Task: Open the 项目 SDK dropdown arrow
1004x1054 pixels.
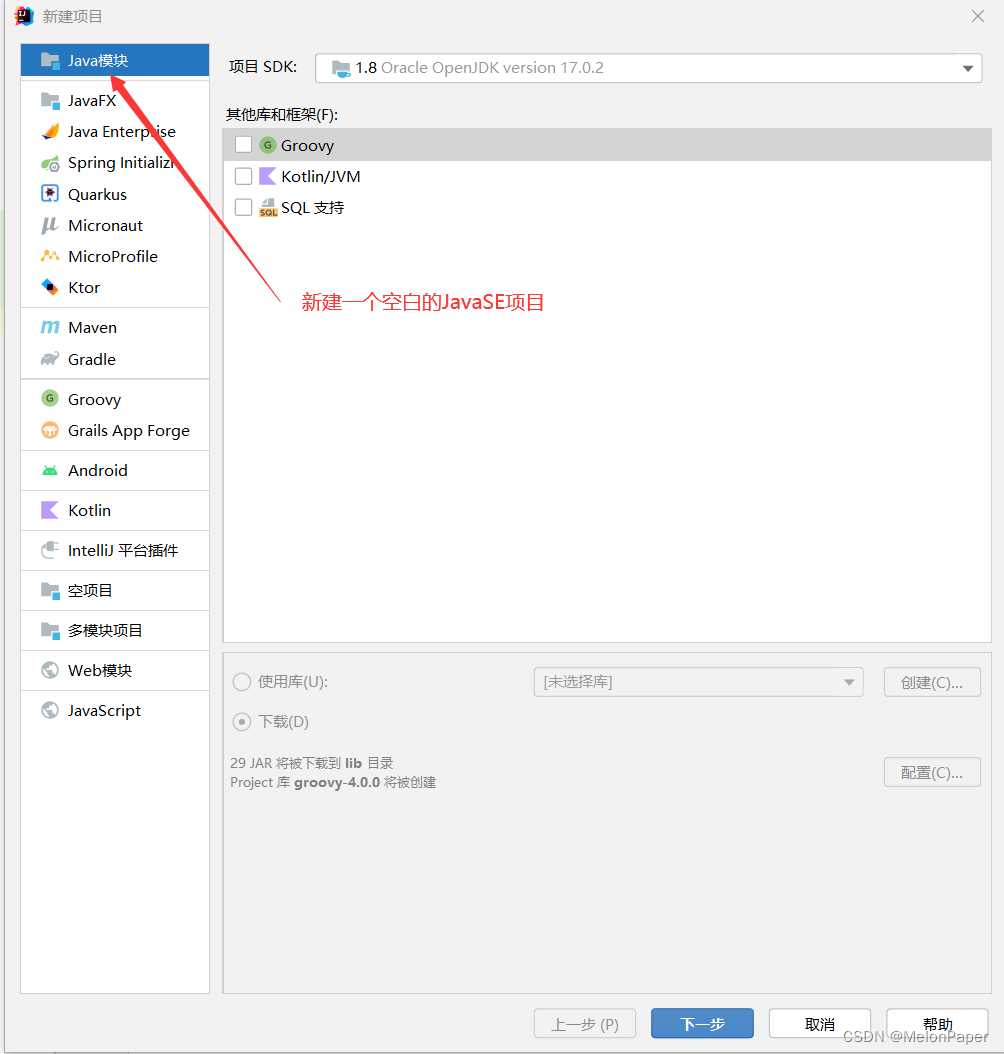Action: tap(968, 69)
